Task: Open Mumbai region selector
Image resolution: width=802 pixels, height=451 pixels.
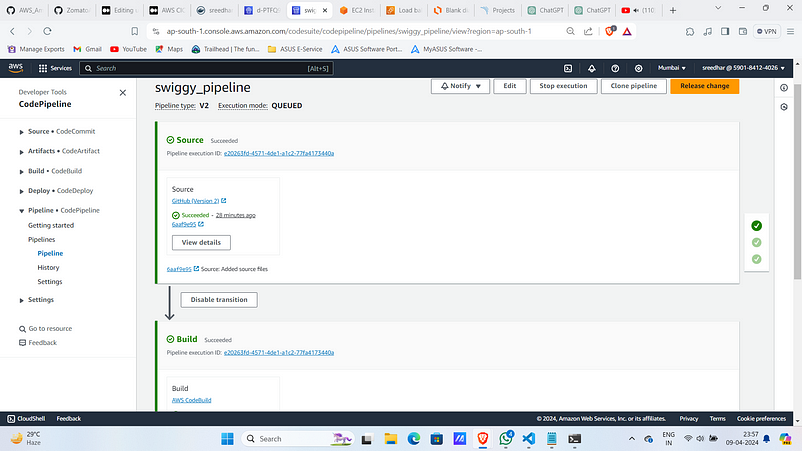Action: coord(672,68)
